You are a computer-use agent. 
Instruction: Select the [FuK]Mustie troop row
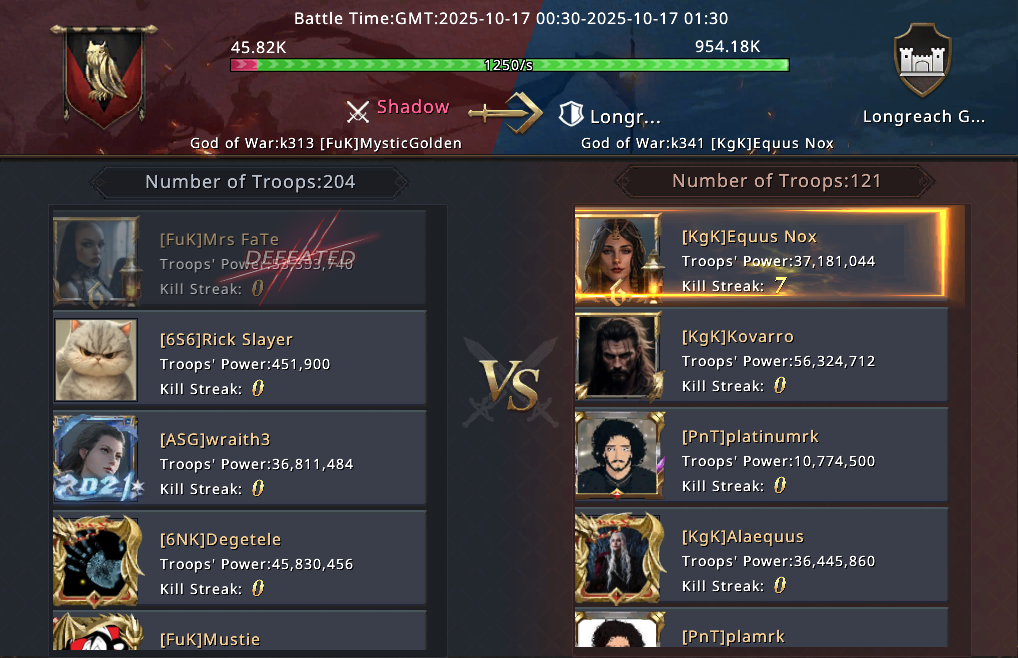(x=240, y=631)
